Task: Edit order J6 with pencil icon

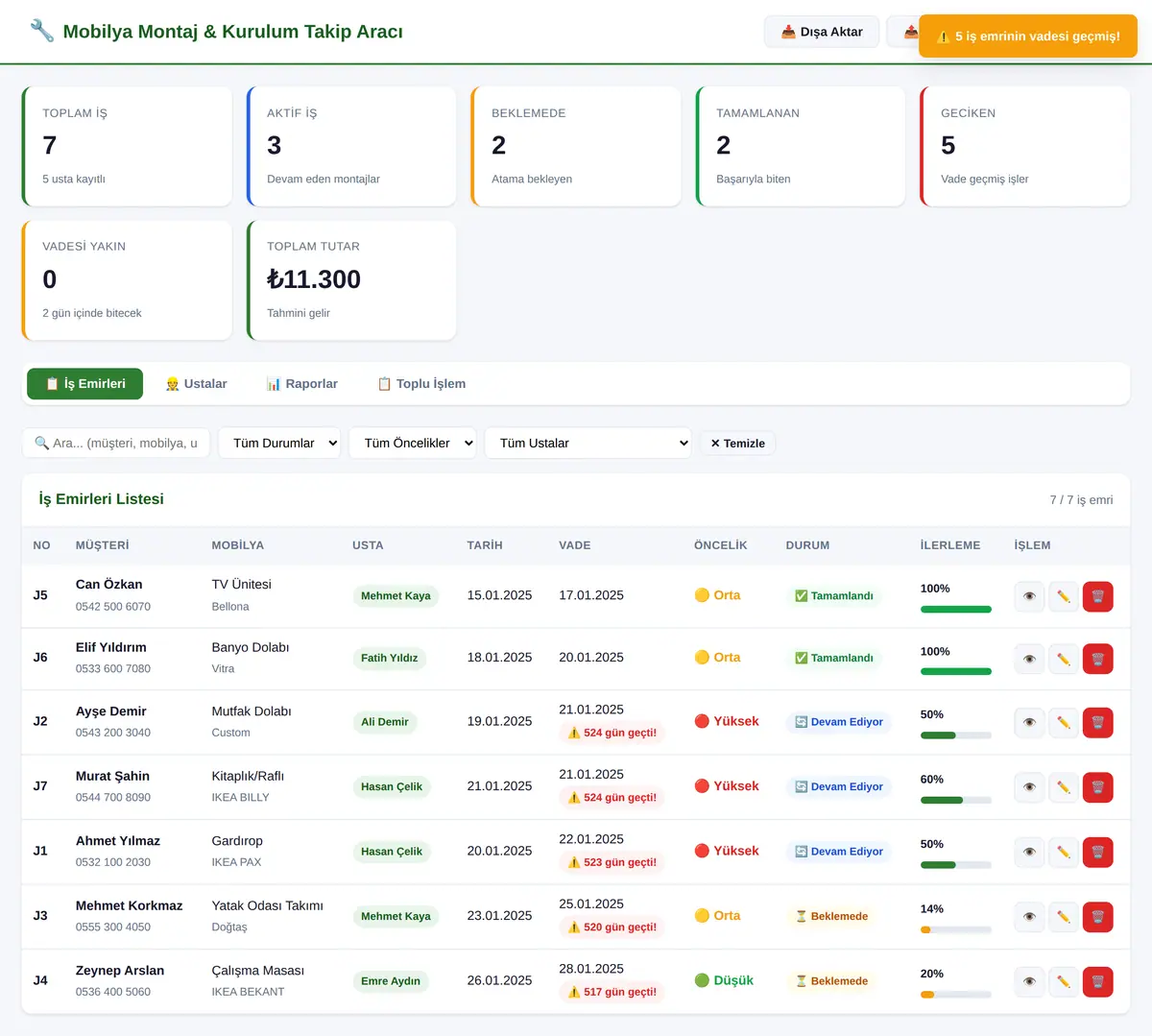Action: pyautogui.click(x=1064, y=659)
